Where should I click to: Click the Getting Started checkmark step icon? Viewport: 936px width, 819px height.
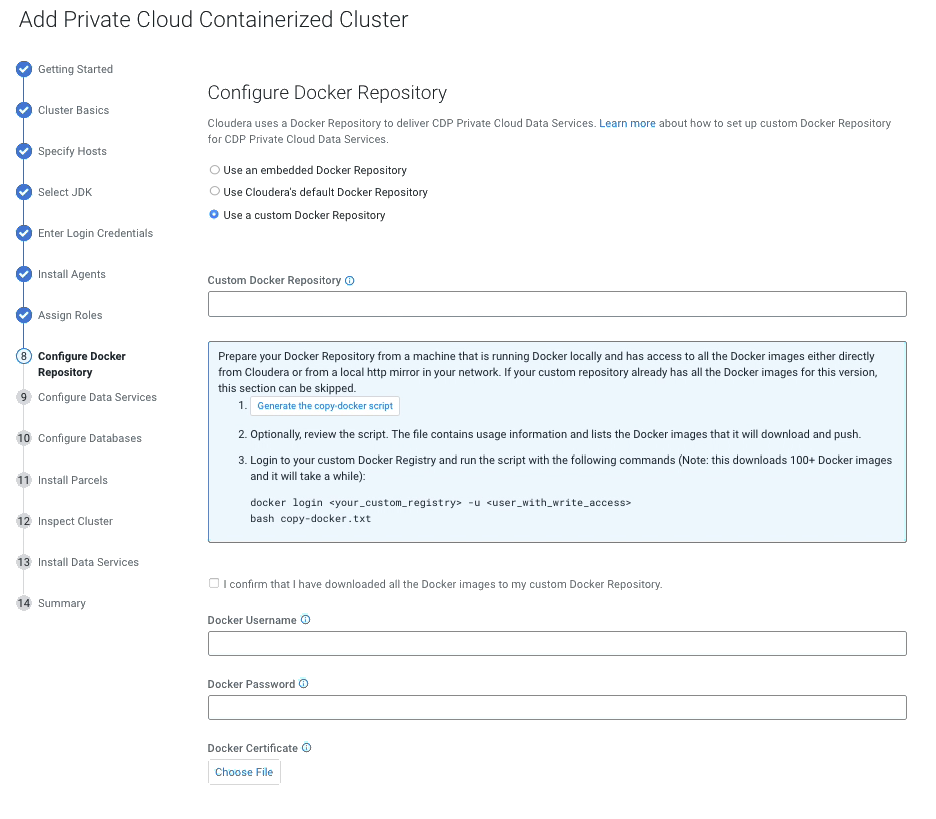pos(24,70)
